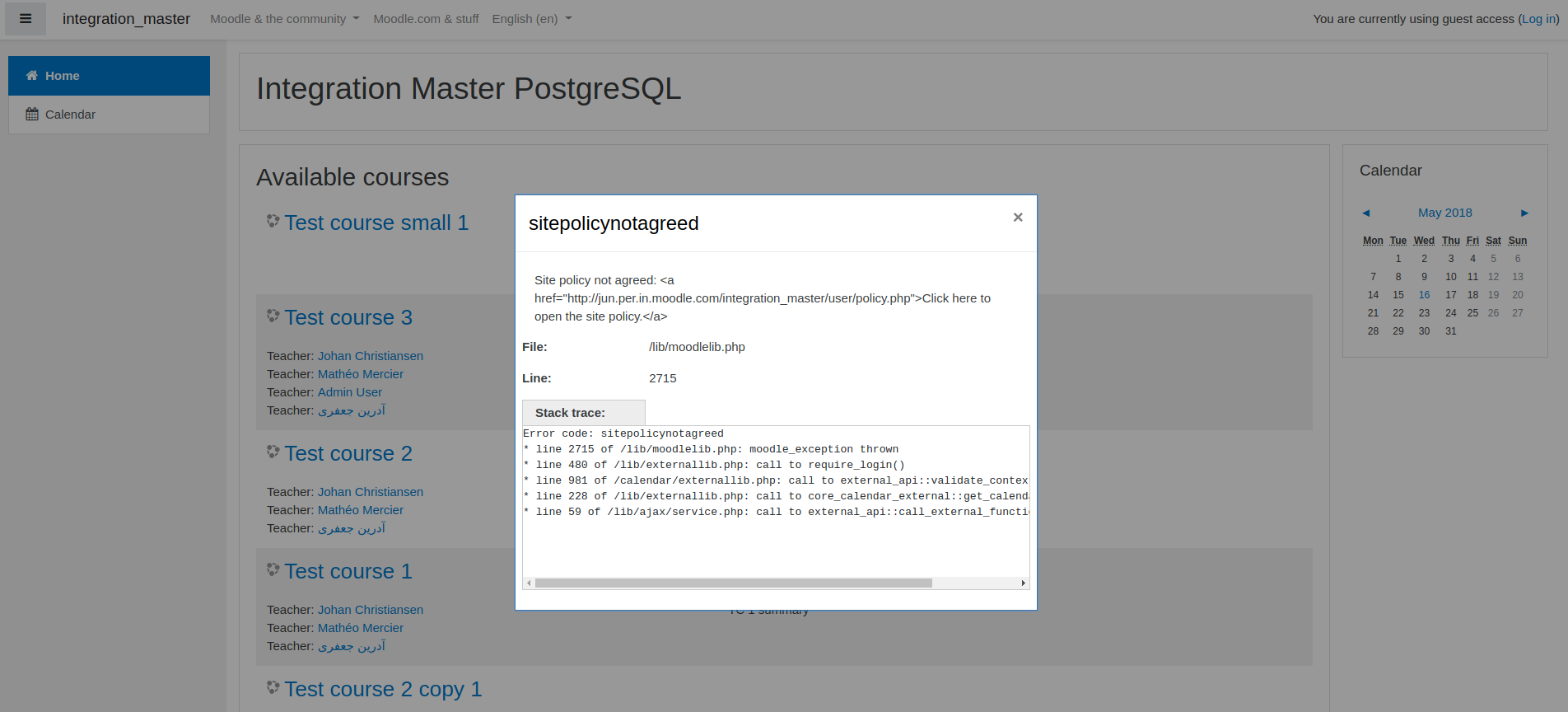1568x712 pixels.
Task: Open Test course 2 copy 1 link
Action: tap(383, 689)
